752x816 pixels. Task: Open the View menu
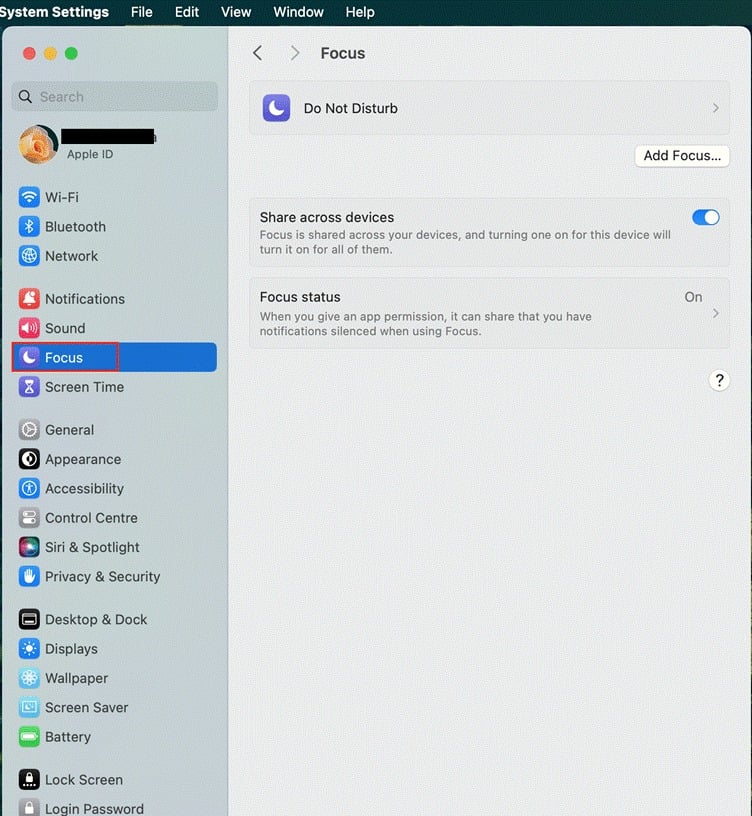(236, 12)
